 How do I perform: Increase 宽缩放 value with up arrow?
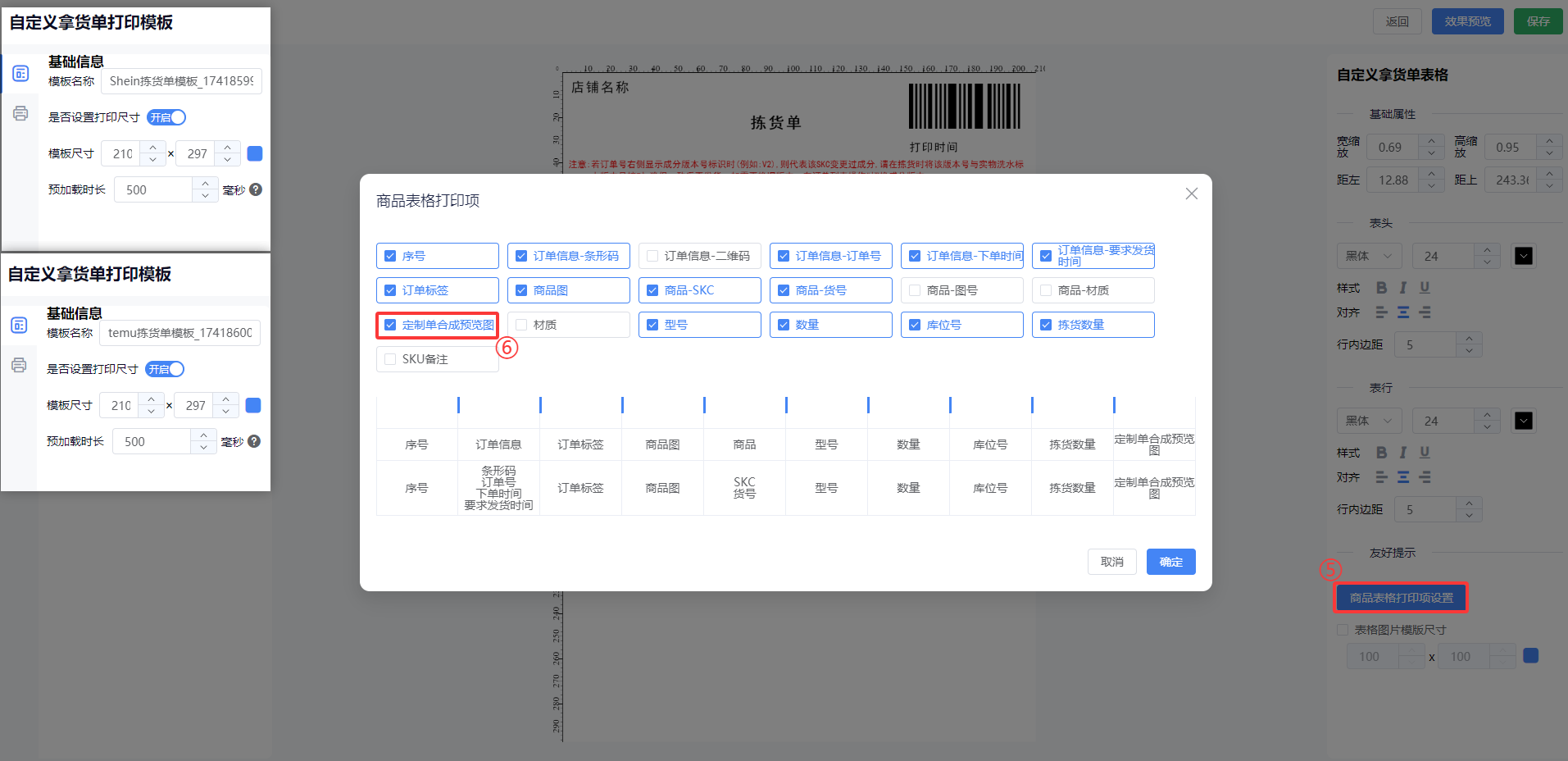point(1431,141)
